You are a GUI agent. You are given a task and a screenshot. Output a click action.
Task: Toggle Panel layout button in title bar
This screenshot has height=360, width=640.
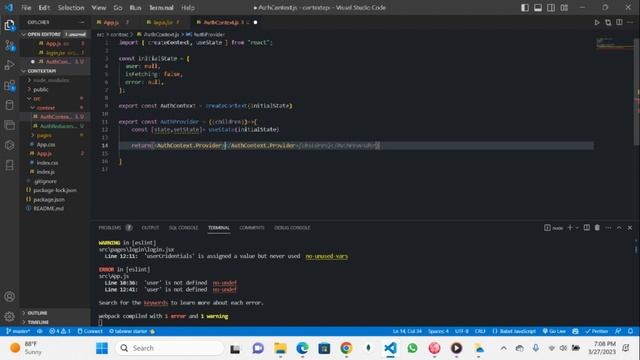pyautogui.click(x=538, y=8)
